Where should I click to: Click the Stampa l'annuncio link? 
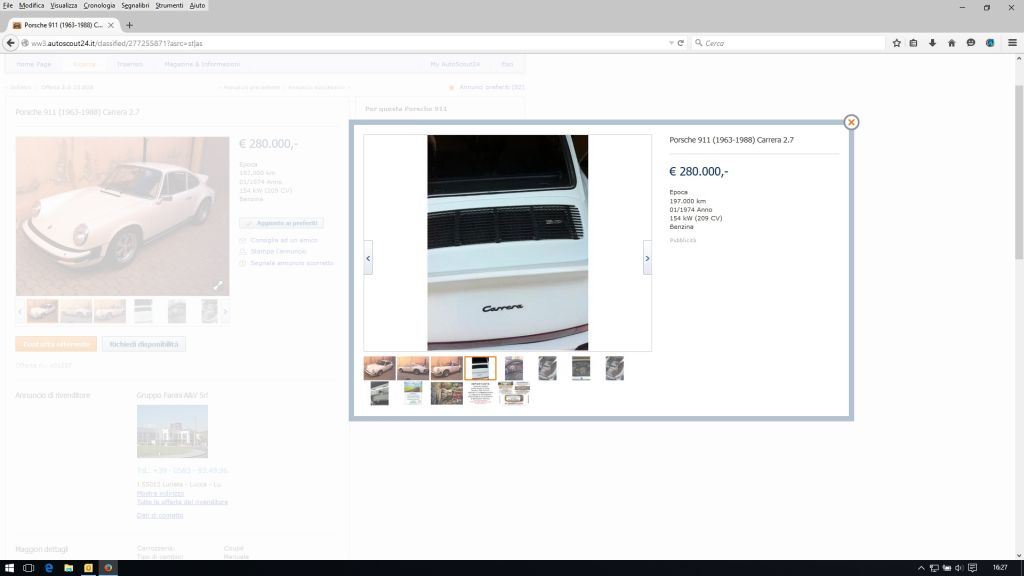(278, 251)
